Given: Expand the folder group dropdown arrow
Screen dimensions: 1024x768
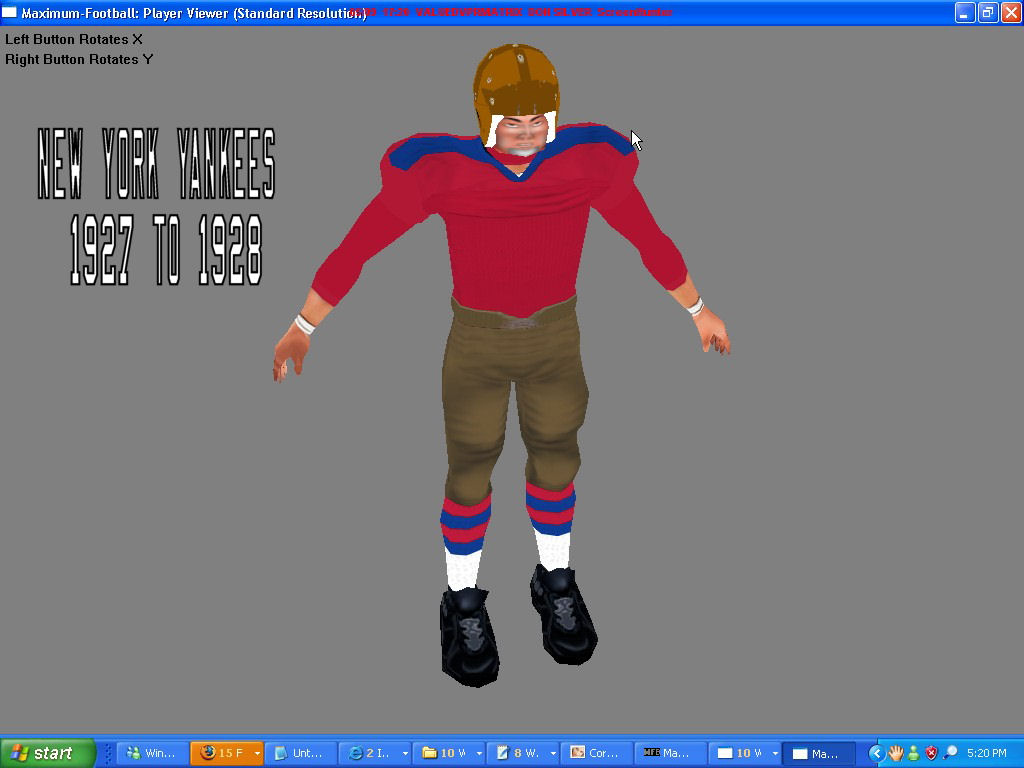Looking at the screenshot, I should click(x=479, y=754).
